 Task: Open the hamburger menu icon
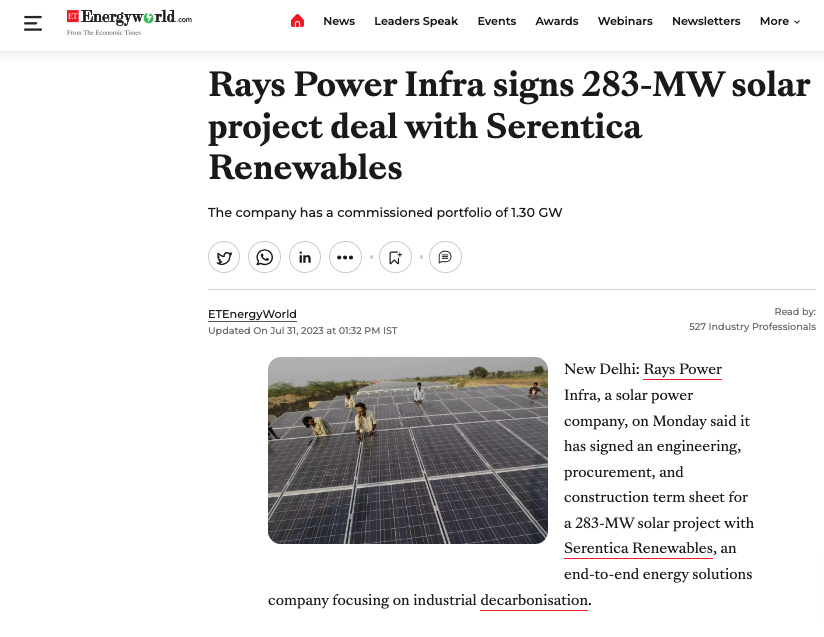(33, 22)
